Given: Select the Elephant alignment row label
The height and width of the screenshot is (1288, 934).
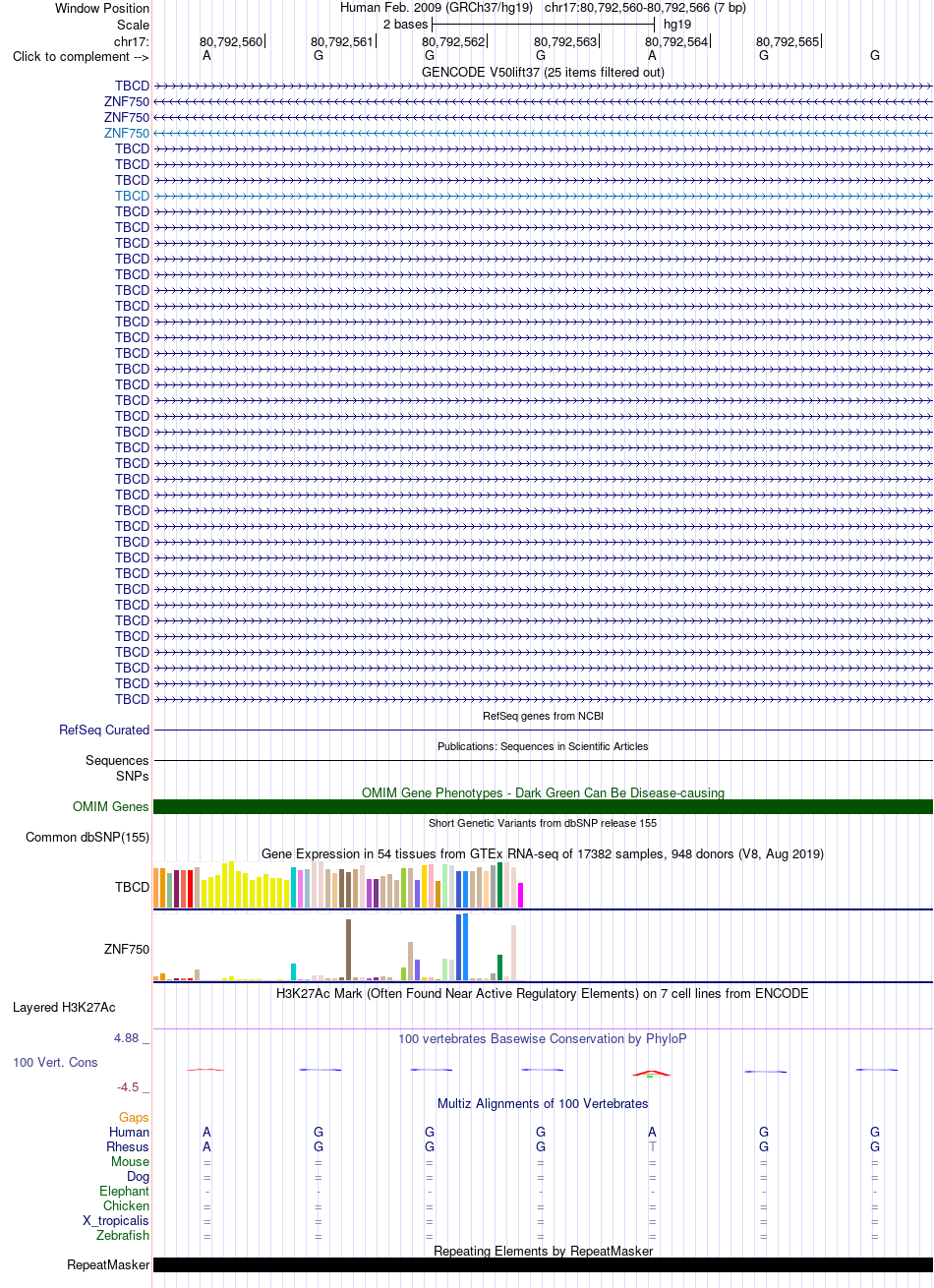Looking at the screenshot, I should point(124,1192).
